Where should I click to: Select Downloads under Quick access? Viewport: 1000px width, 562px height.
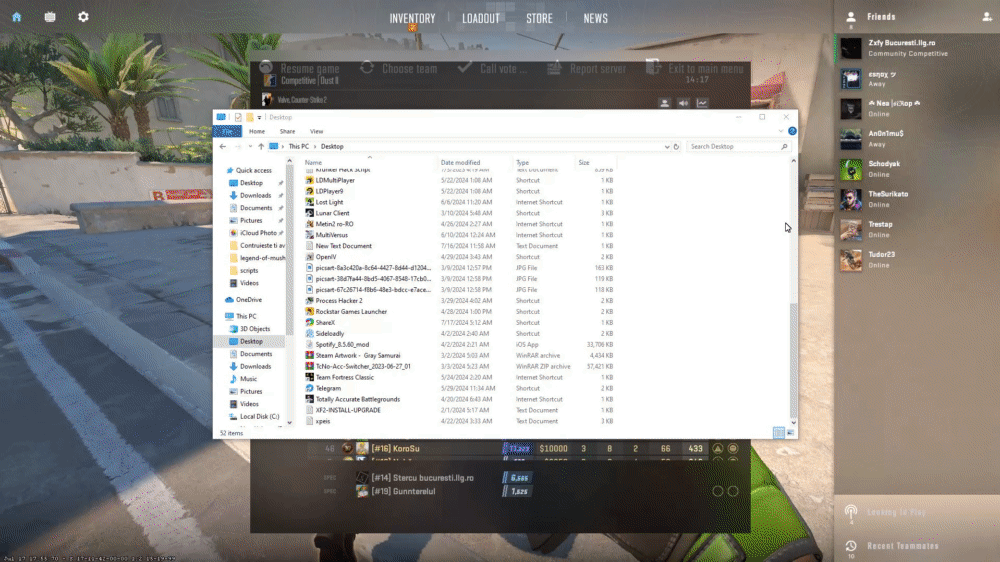pos(255,196)
